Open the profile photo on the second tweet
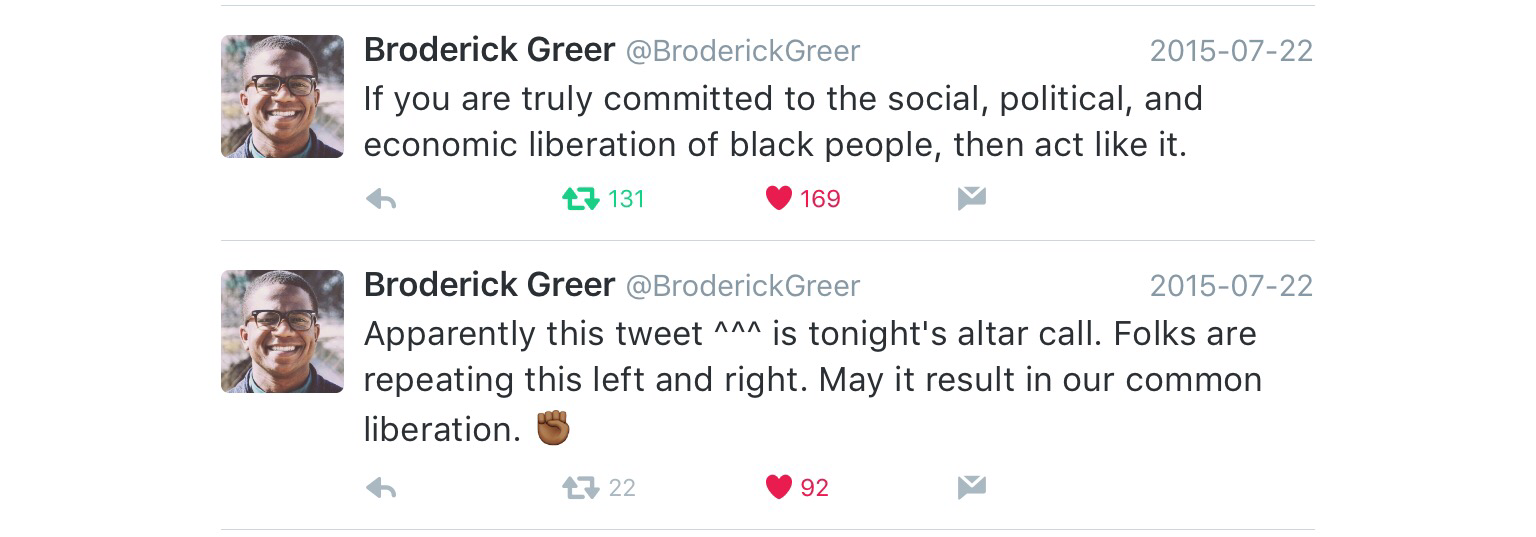1536x537 pixels. tap(282, 331)
